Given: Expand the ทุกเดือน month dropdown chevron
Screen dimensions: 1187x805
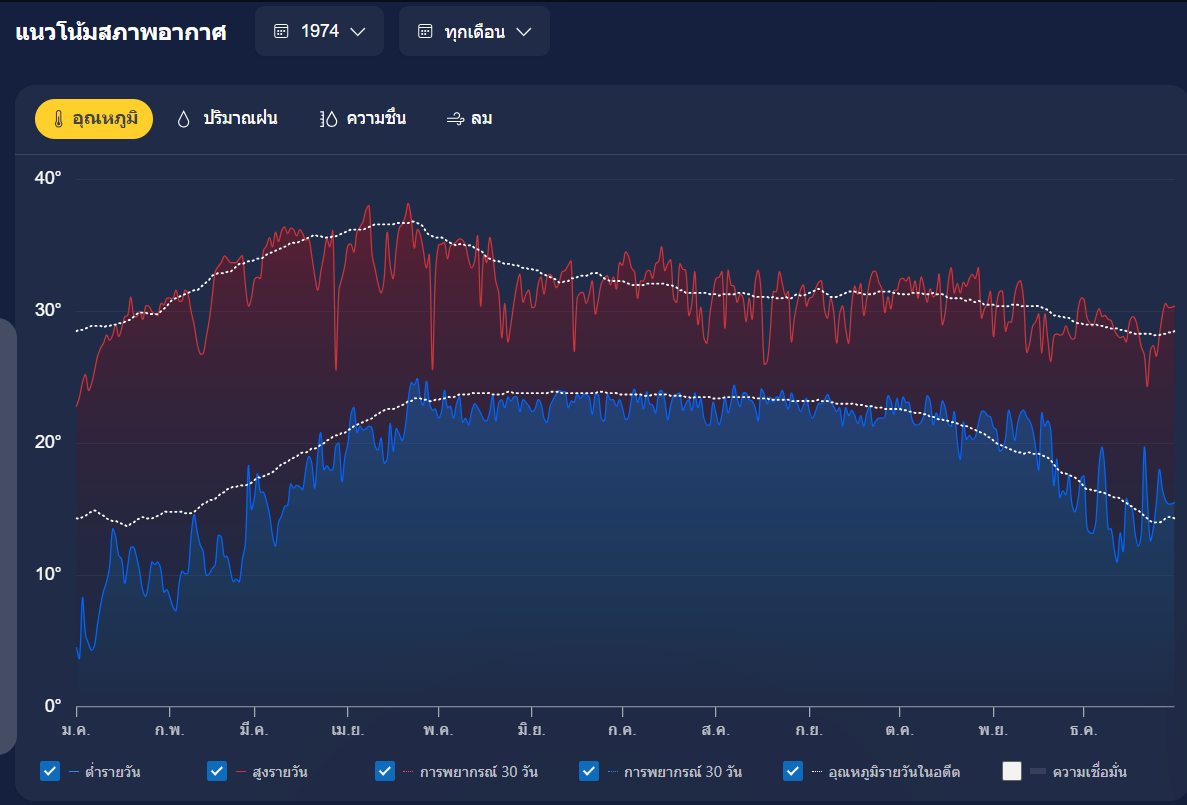Looking at the screenshot, I should pyautogui.click(x=524, y=32).
